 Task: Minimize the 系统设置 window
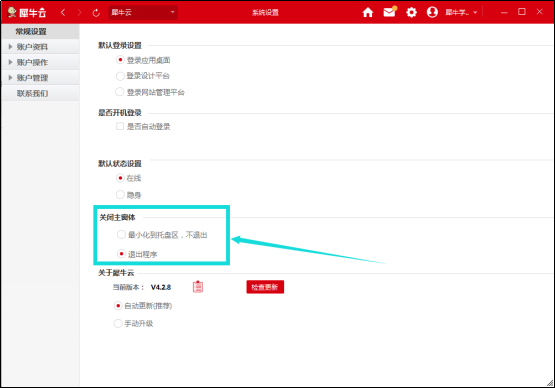pyautogui.click(x=504, y=12)
